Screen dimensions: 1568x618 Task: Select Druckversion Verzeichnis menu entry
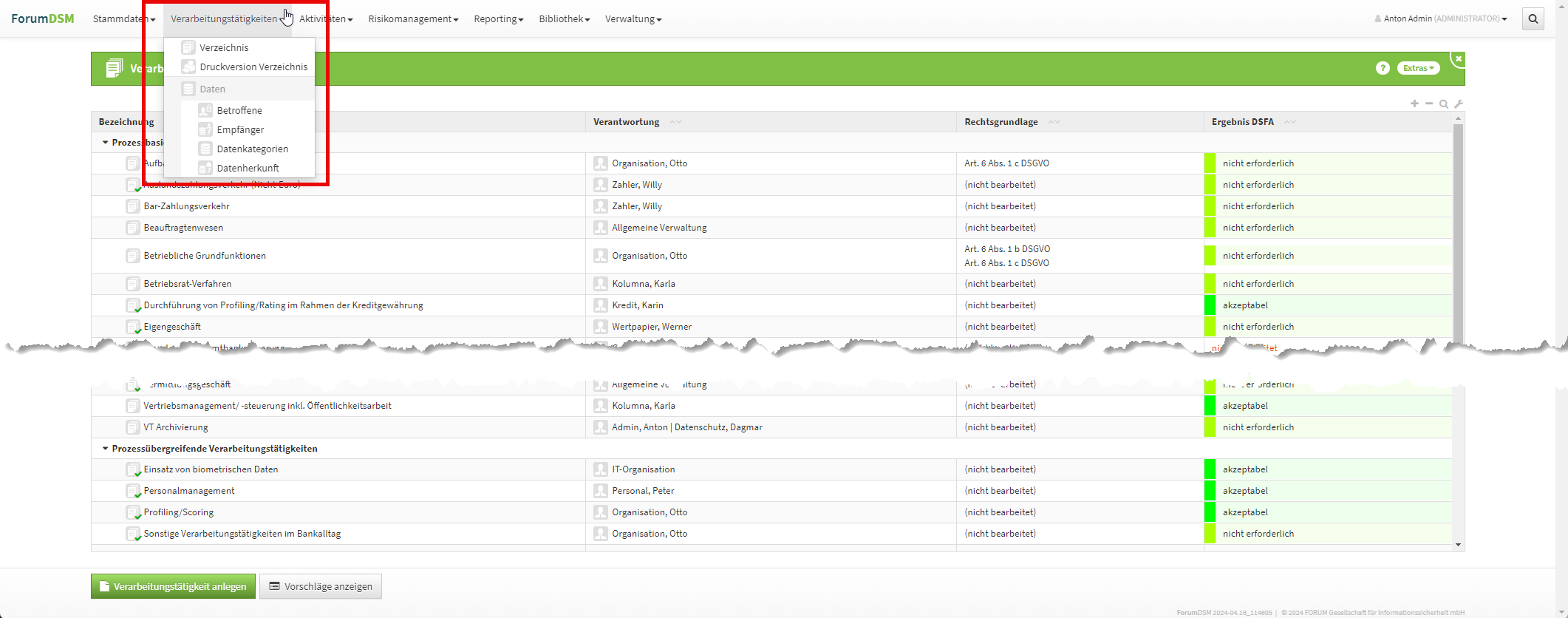click(x=253, y=67)
